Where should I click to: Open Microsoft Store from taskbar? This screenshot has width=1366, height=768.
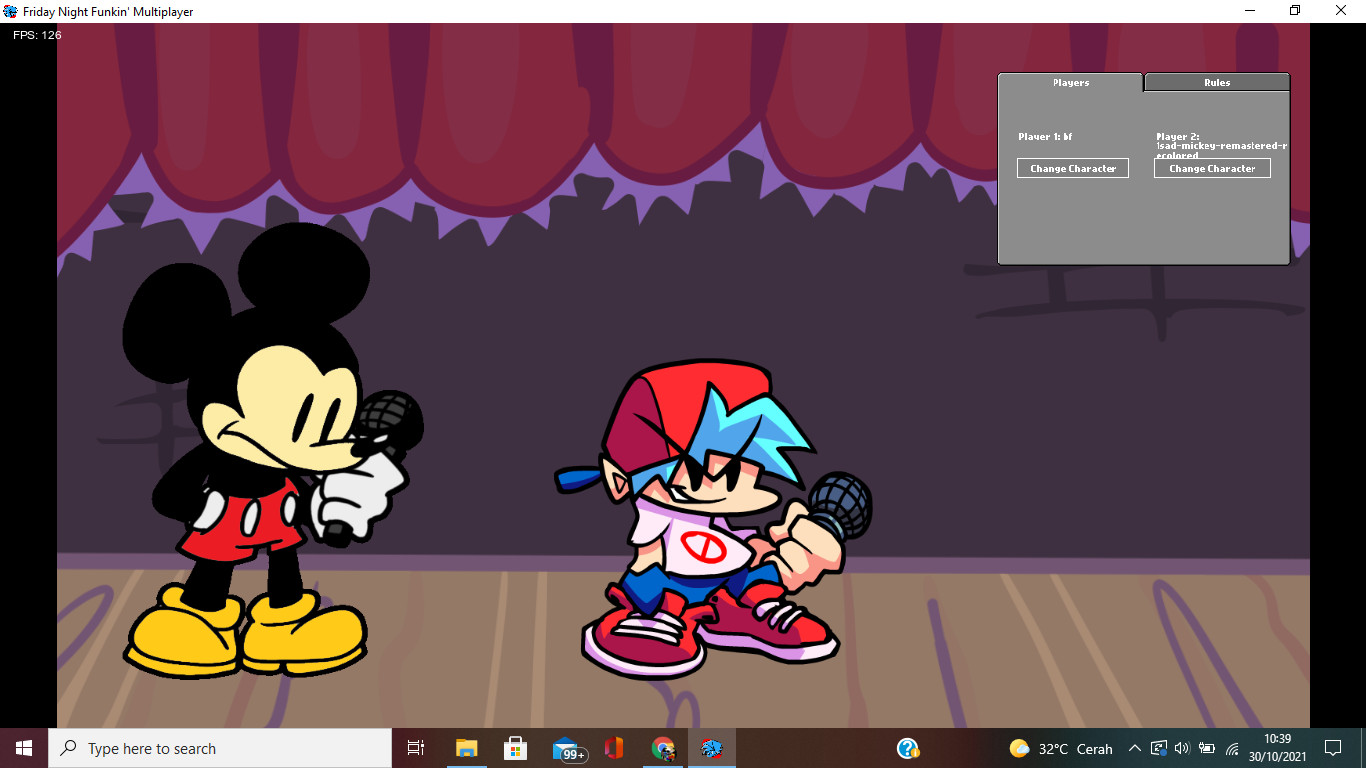[x=515, y=748]
